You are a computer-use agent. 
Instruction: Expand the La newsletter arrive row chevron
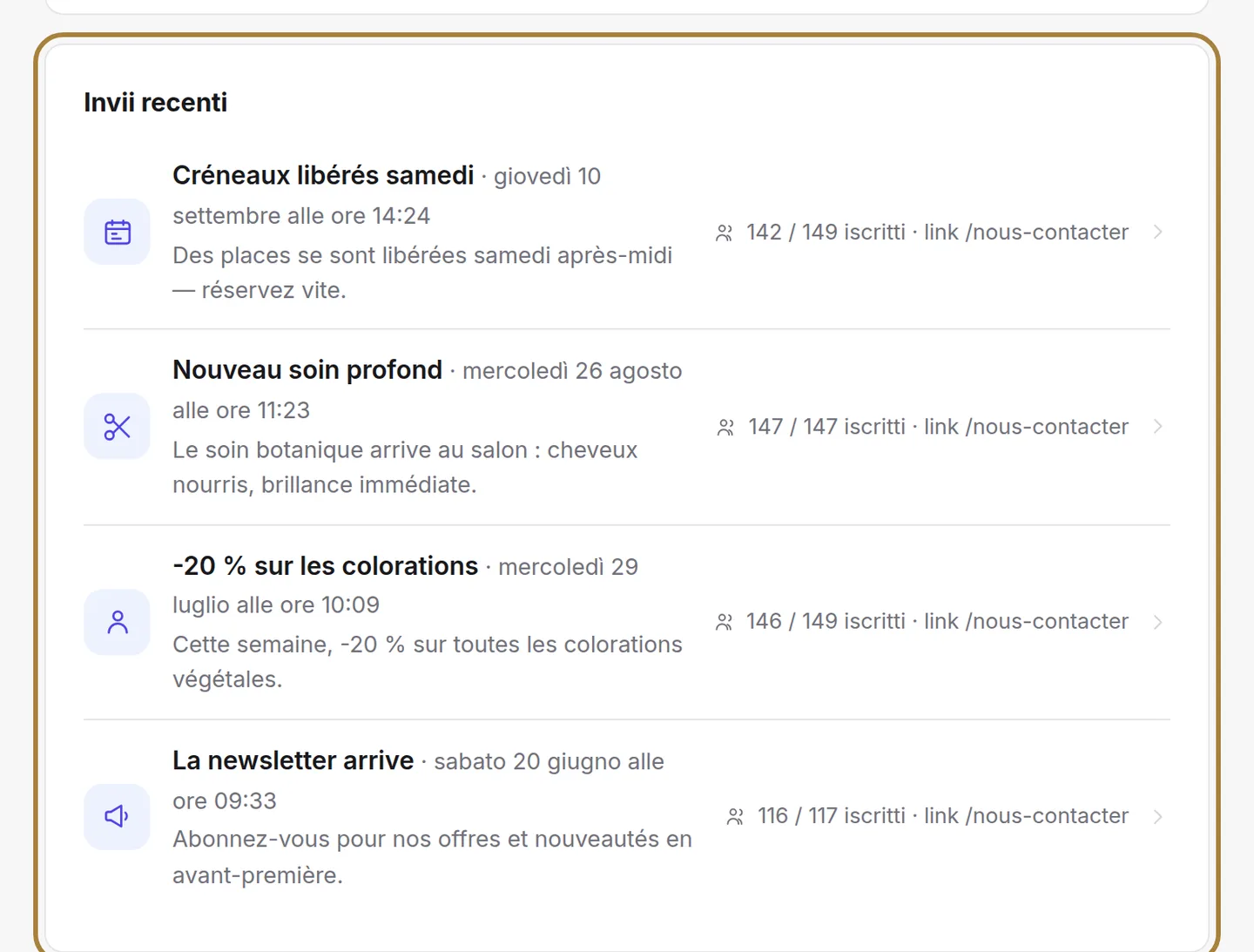click(1157, 816)
